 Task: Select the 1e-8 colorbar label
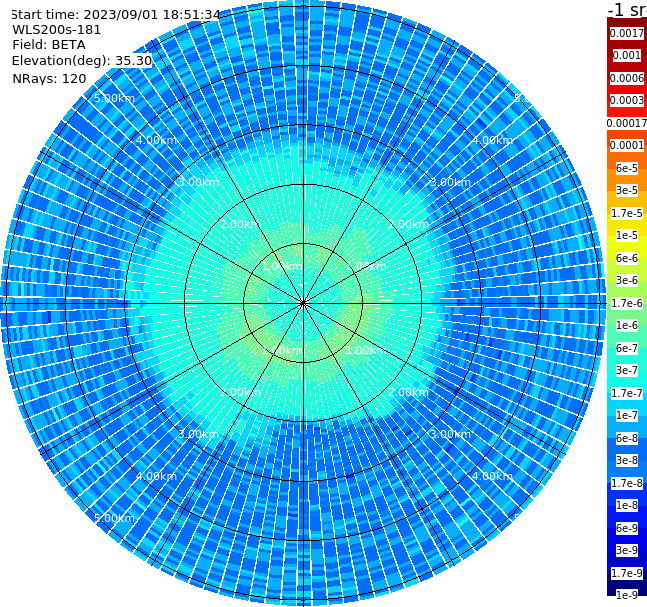tap(627, 505)
